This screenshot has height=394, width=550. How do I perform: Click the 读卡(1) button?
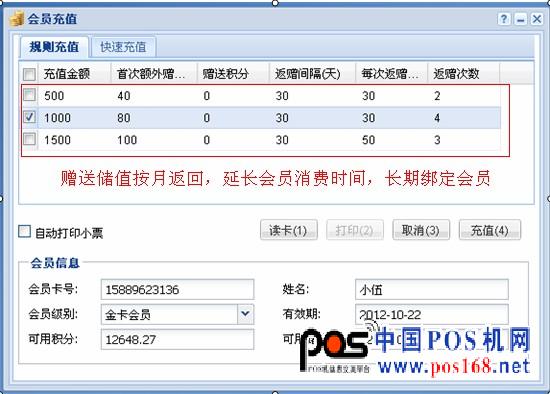coord(289,230)
